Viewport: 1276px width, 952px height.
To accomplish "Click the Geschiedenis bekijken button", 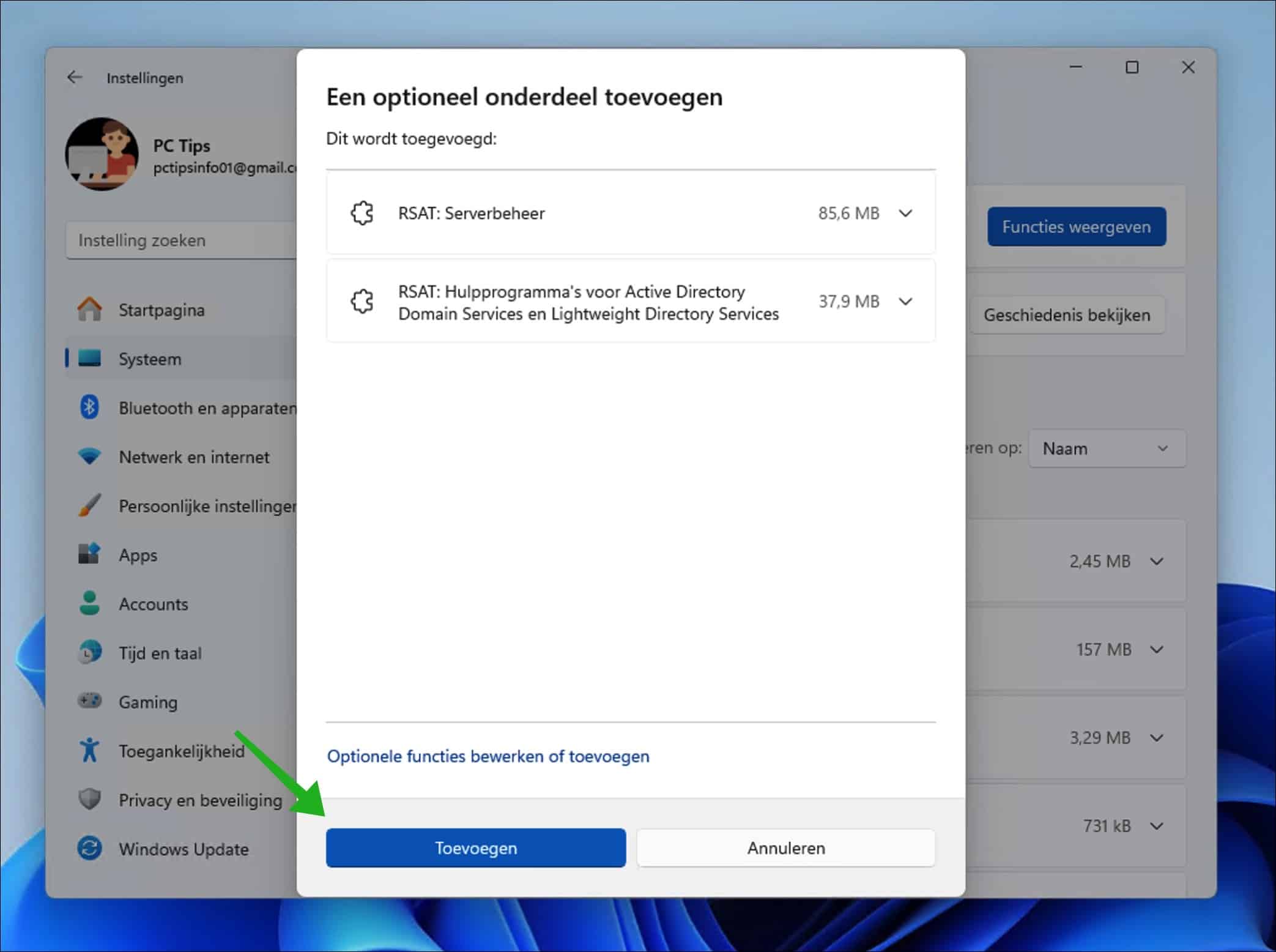I will [x=1067, y=314].
